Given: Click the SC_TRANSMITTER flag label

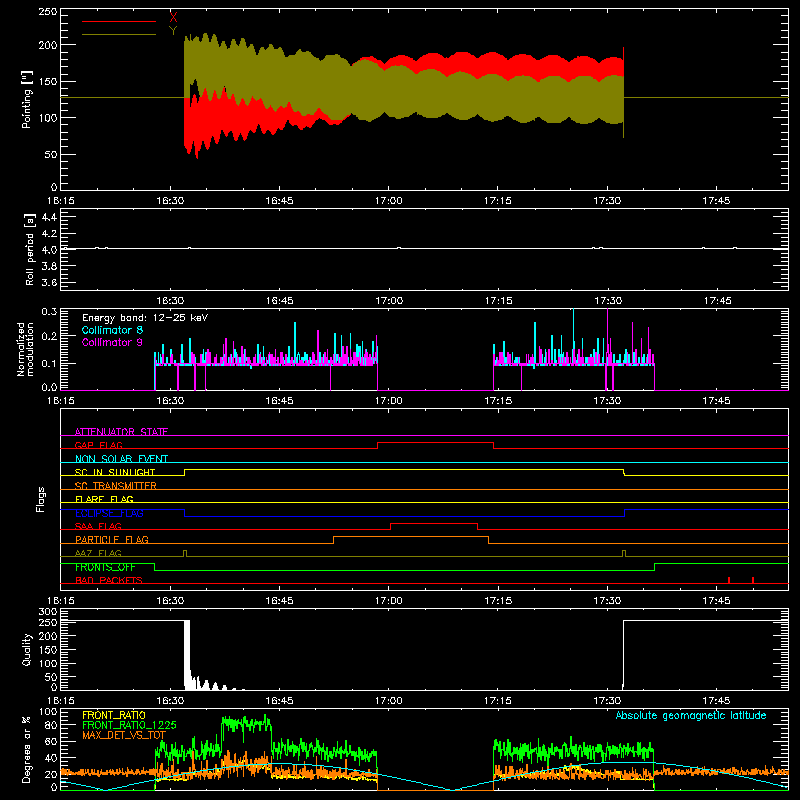Looking at the screenshot, I should pos(115,486).
